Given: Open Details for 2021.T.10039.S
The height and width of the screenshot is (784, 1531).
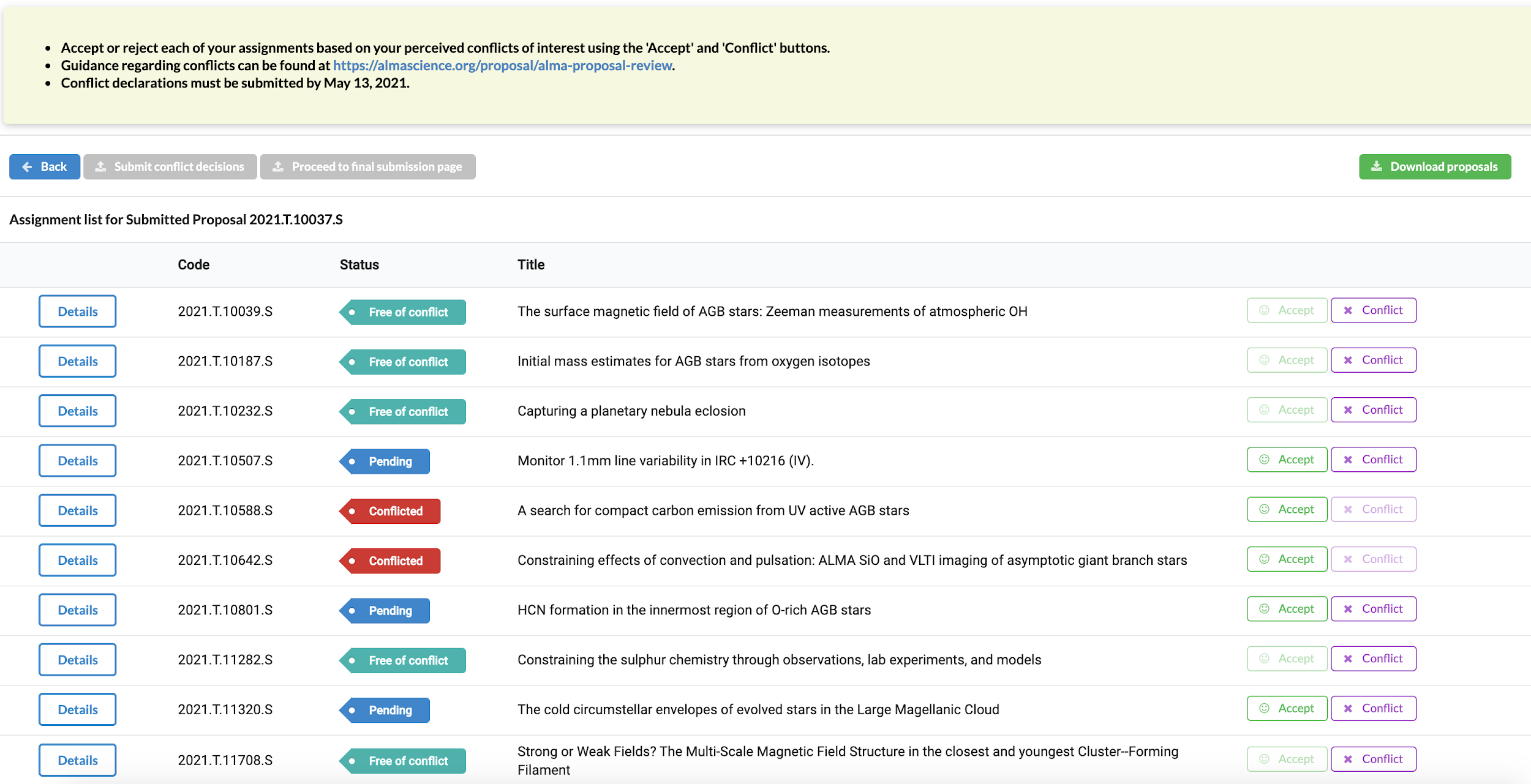Looking at the screenshot, I should [77, 312].
